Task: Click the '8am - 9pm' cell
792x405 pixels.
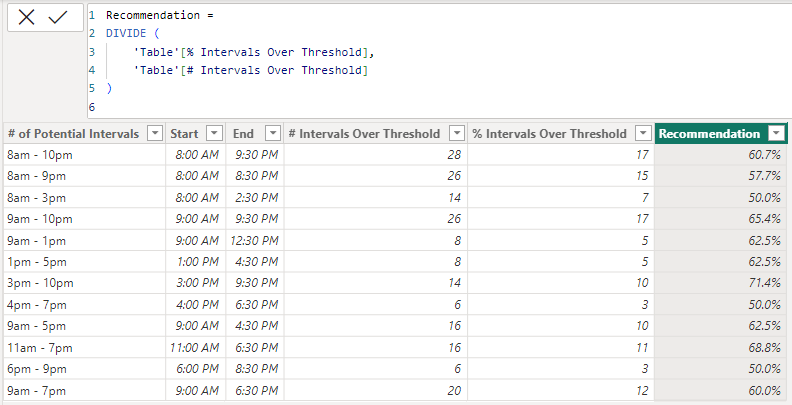Action: tap(84, 176)
